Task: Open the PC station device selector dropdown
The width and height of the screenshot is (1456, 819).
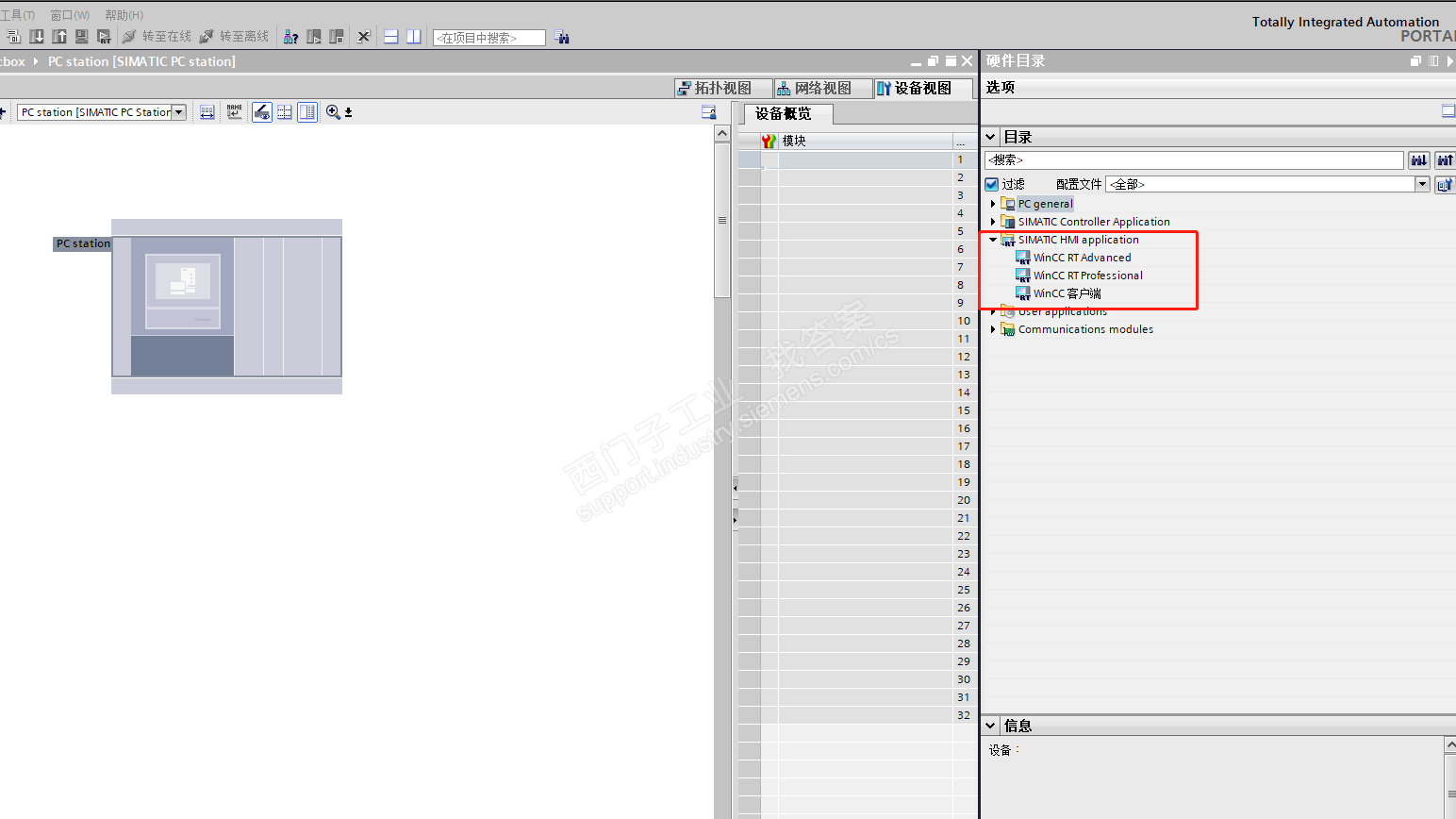Action: [x=178, y=112]
